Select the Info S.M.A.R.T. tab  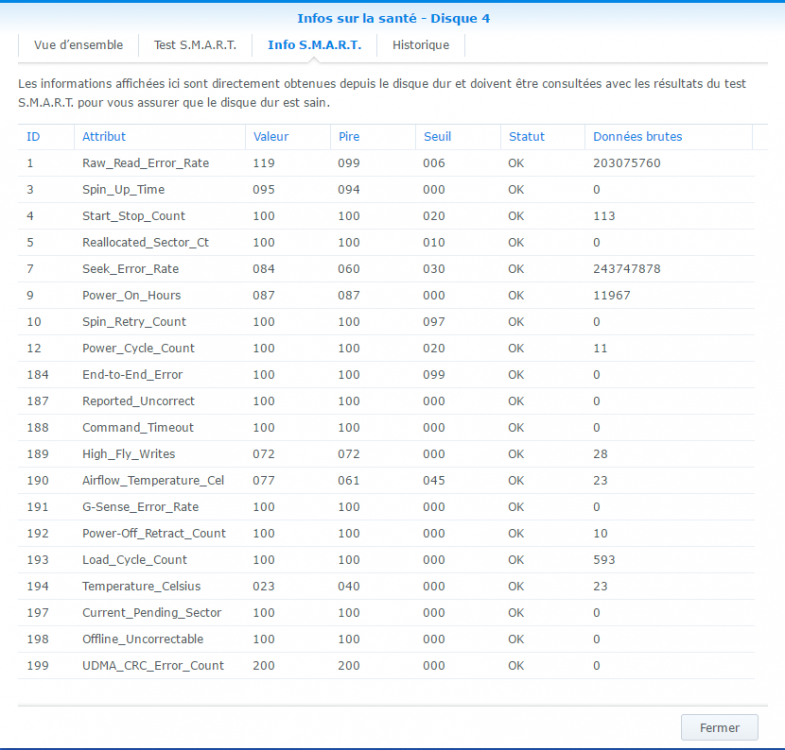pyautogui.click(x=314, y=45)
